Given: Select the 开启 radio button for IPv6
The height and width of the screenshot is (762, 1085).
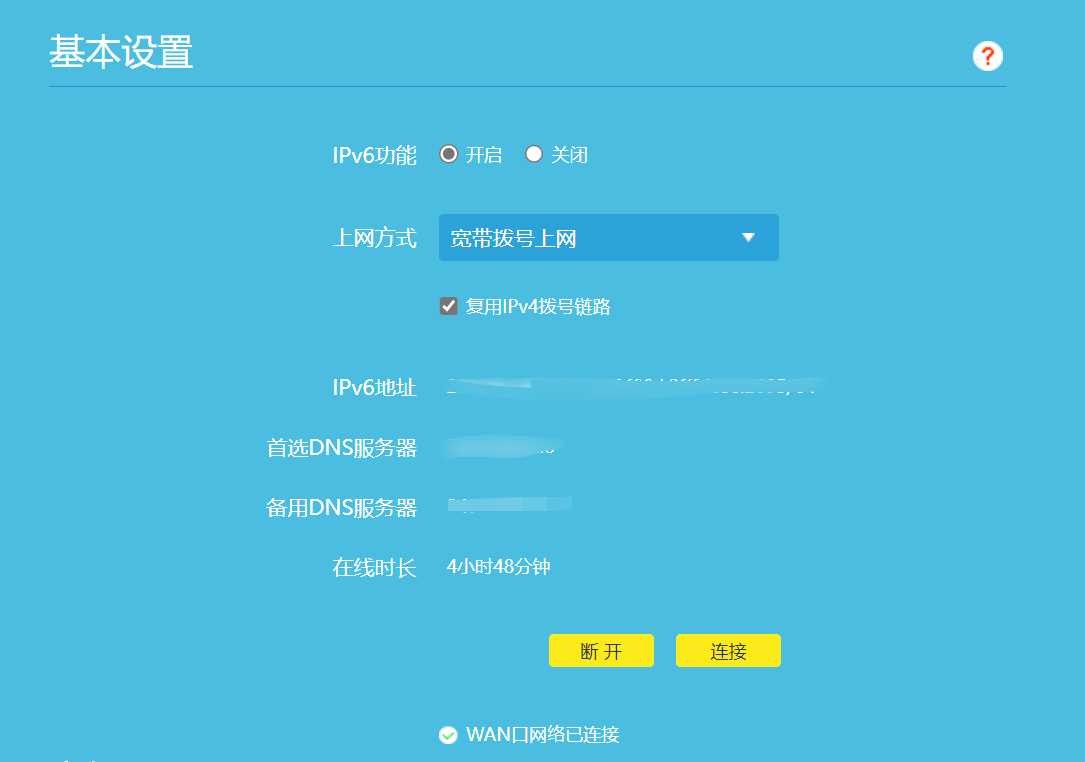Looking at the screenshot, I should coord(449,154).
